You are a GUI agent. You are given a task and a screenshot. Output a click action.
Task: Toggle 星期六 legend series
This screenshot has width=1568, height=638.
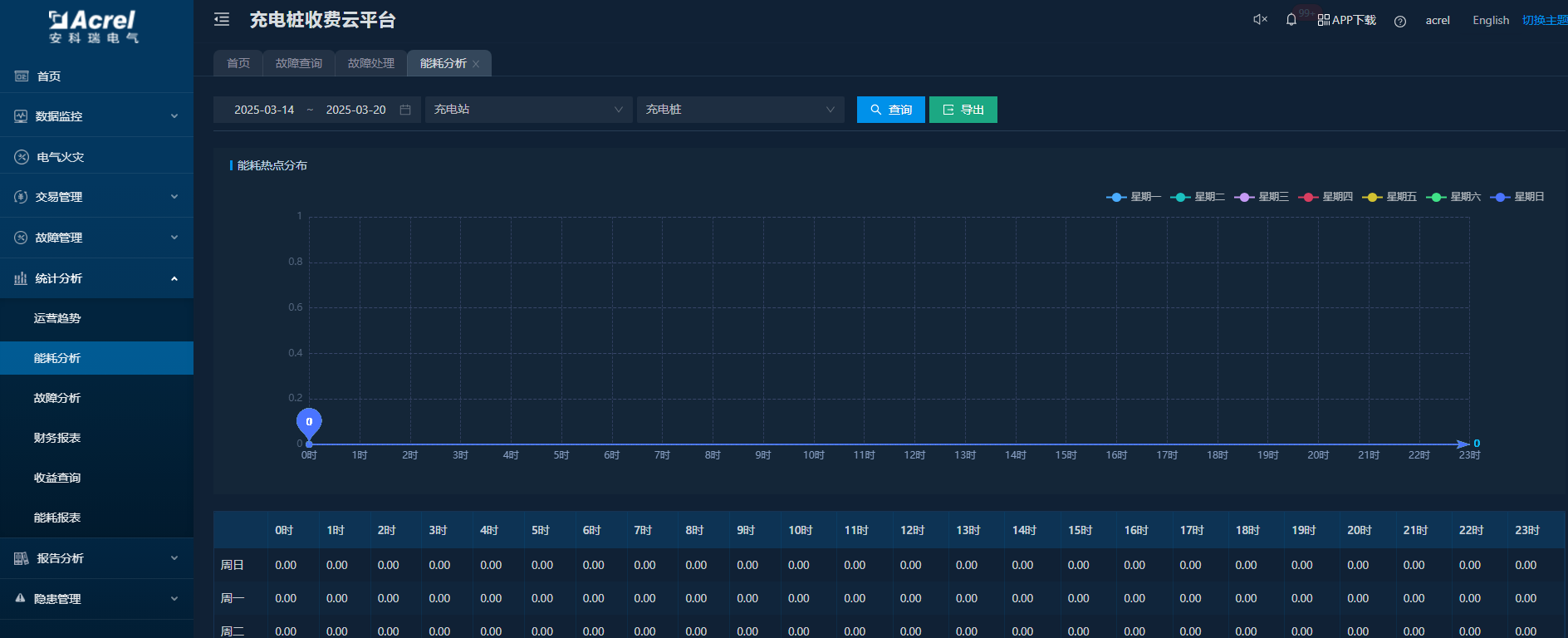pyautogui.click(x=1453, y=197)
